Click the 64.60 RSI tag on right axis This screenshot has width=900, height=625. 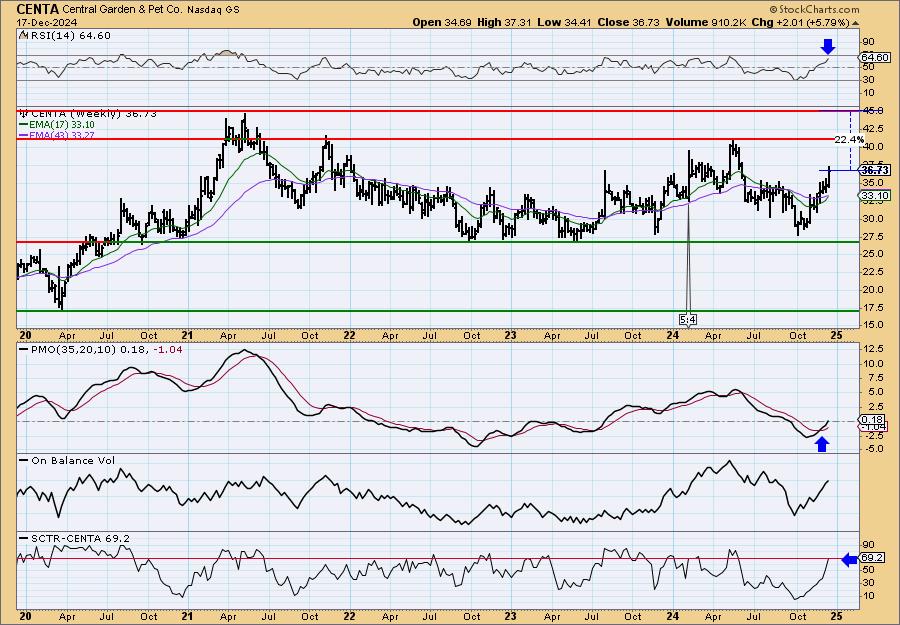coord(876,57)
